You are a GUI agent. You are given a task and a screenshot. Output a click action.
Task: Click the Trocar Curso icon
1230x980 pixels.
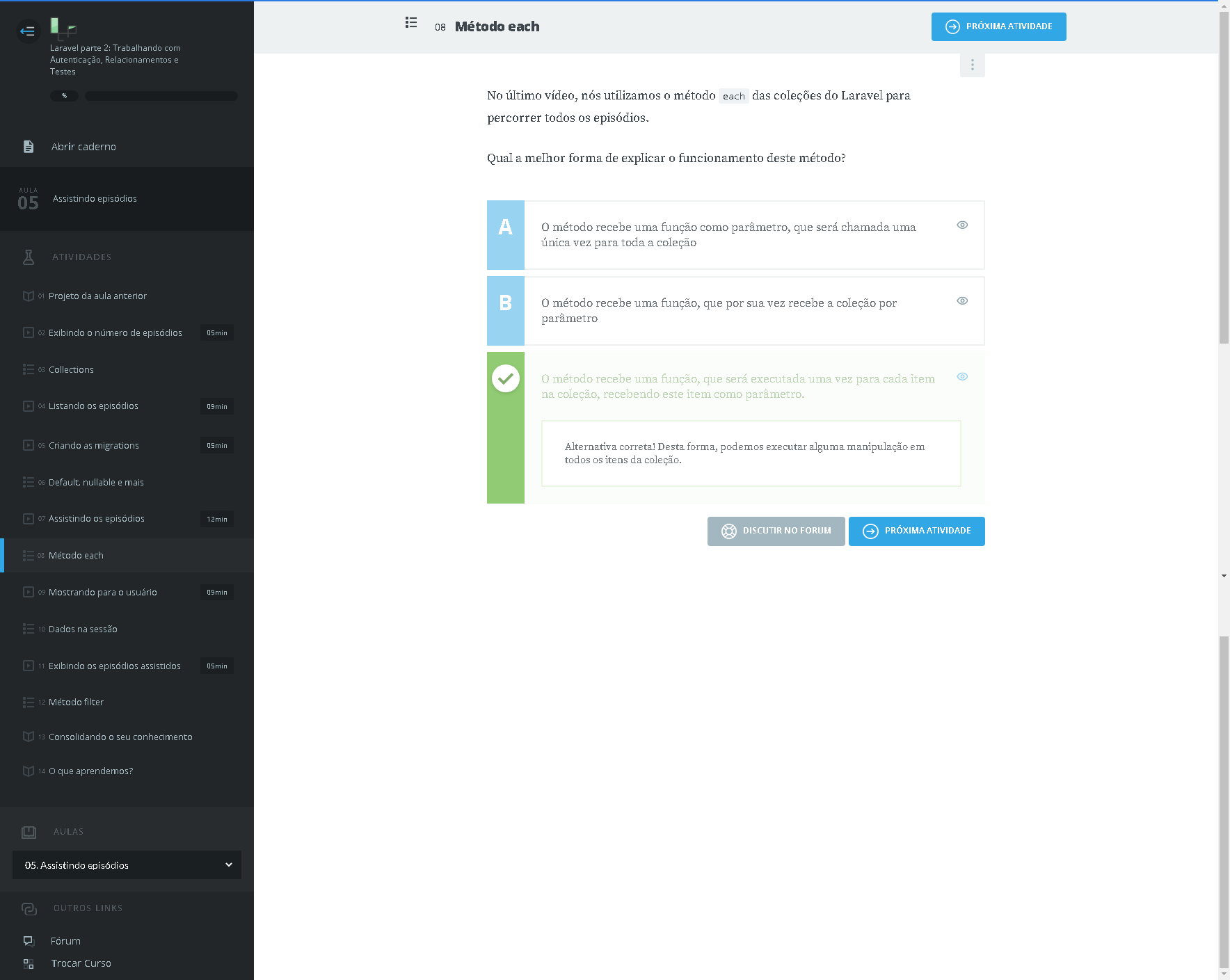point(29,963)
